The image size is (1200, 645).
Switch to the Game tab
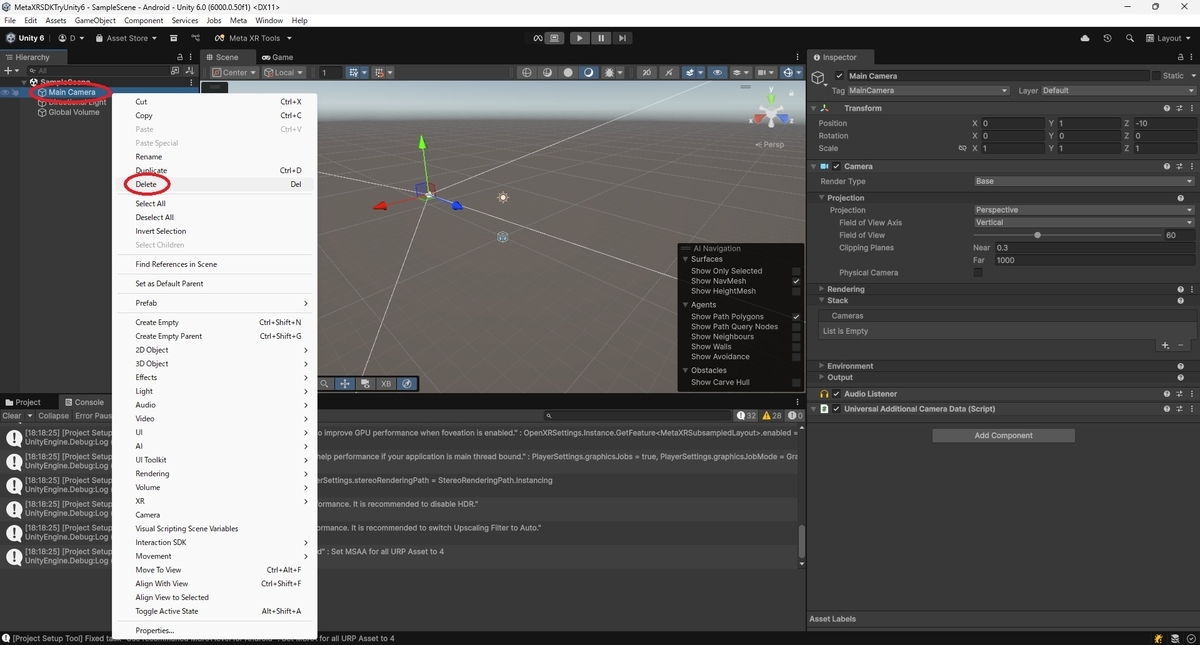click(277, 57)
